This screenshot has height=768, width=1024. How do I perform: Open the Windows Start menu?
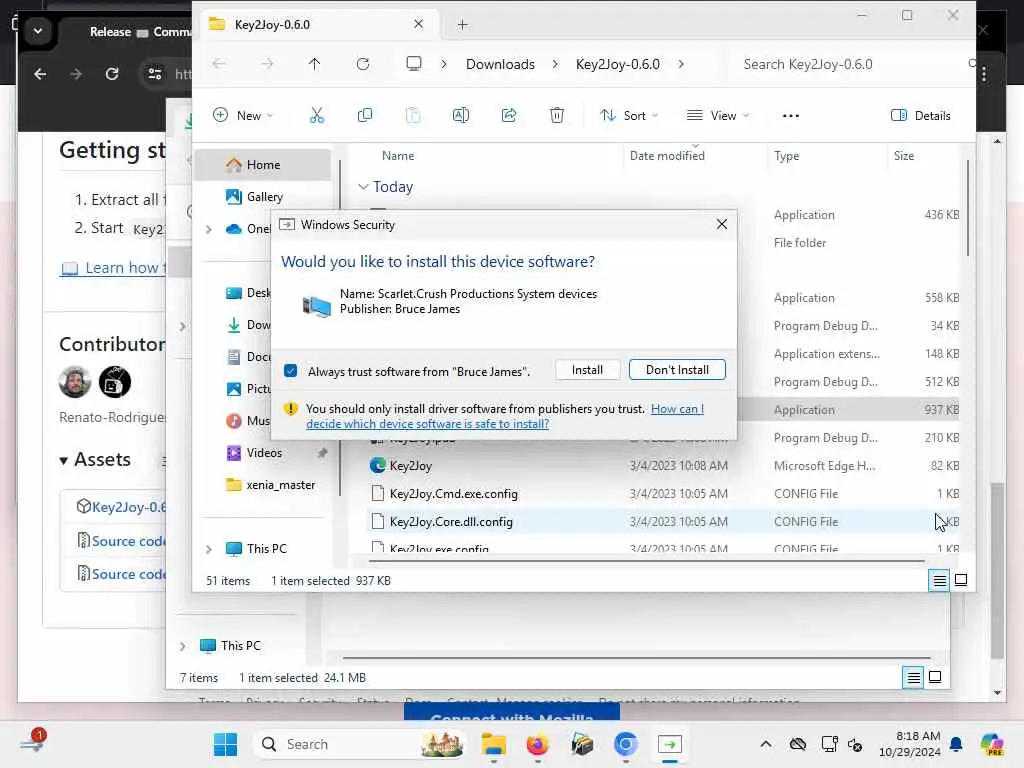pyautogui.click(x=225, y=744)
